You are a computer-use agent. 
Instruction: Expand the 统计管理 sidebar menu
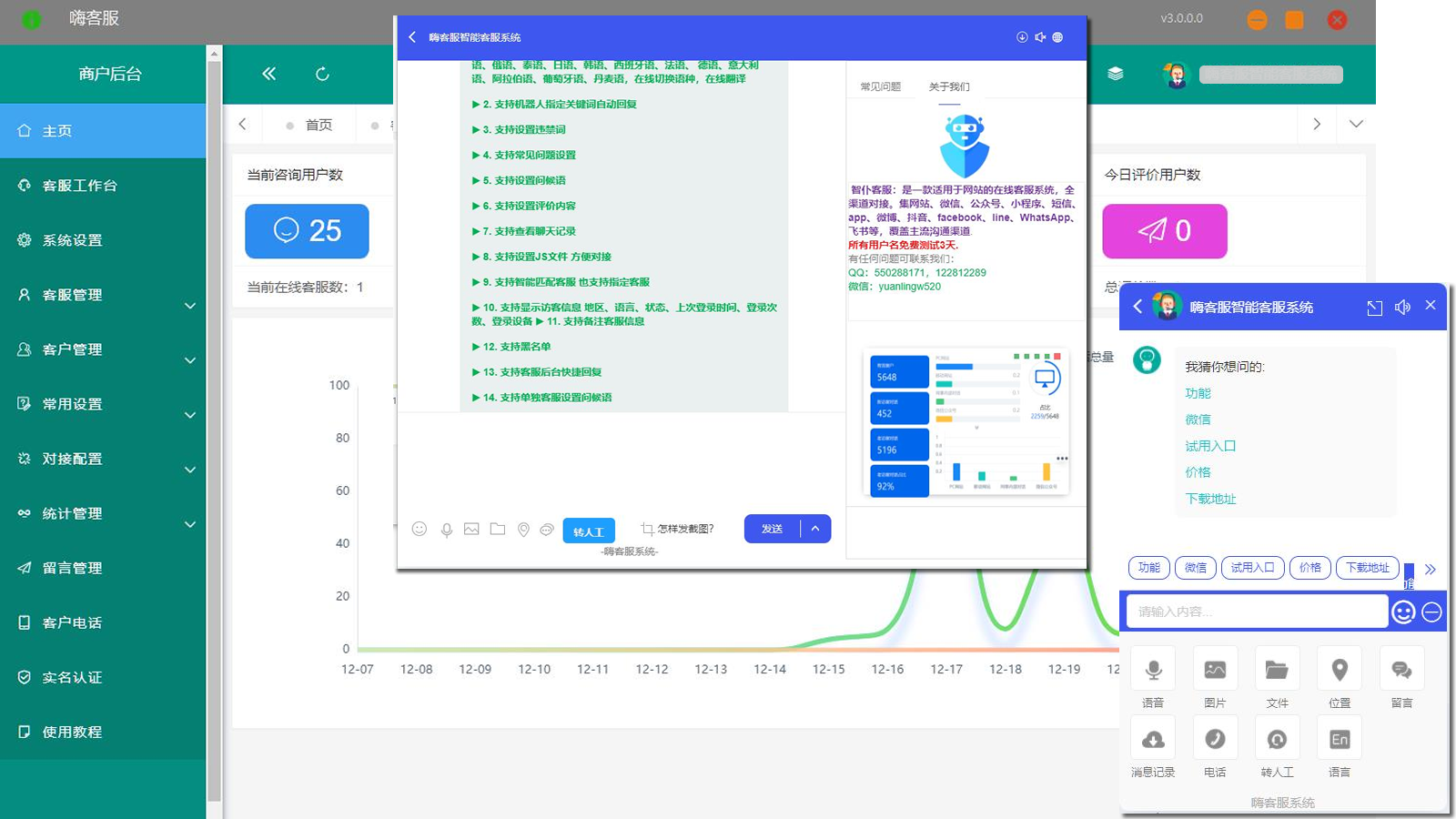pos(103,513)
